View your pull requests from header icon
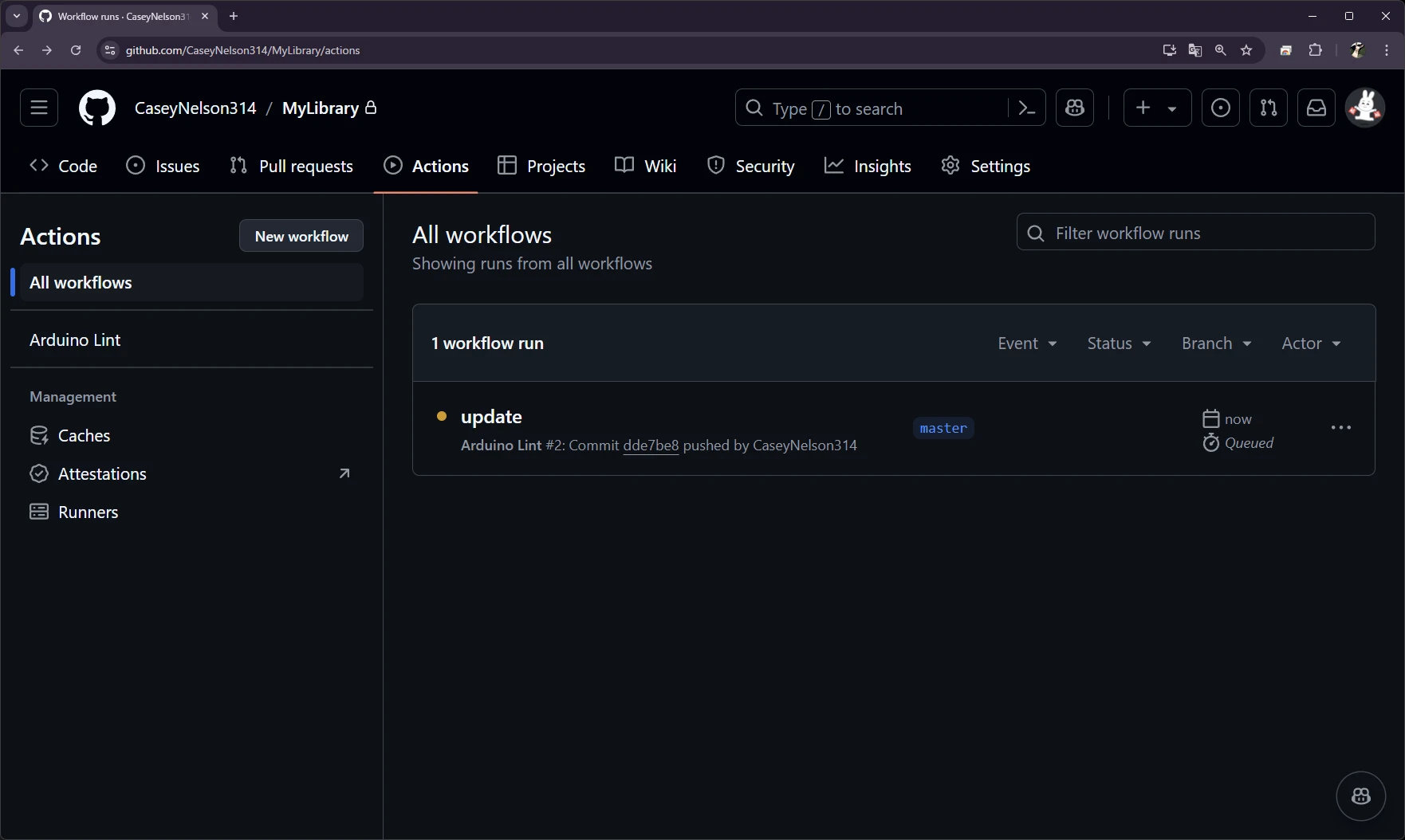 point(1269,108)
